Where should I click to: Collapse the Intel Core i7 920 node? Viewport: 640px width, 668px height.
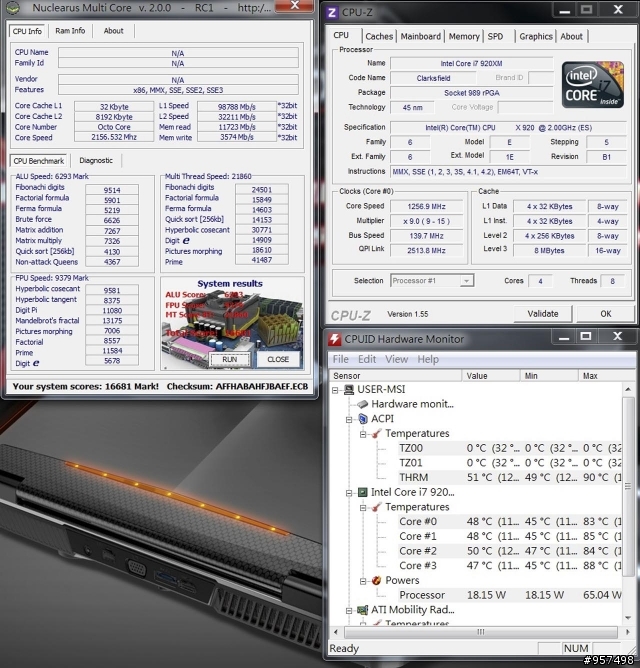pos(349,493)
